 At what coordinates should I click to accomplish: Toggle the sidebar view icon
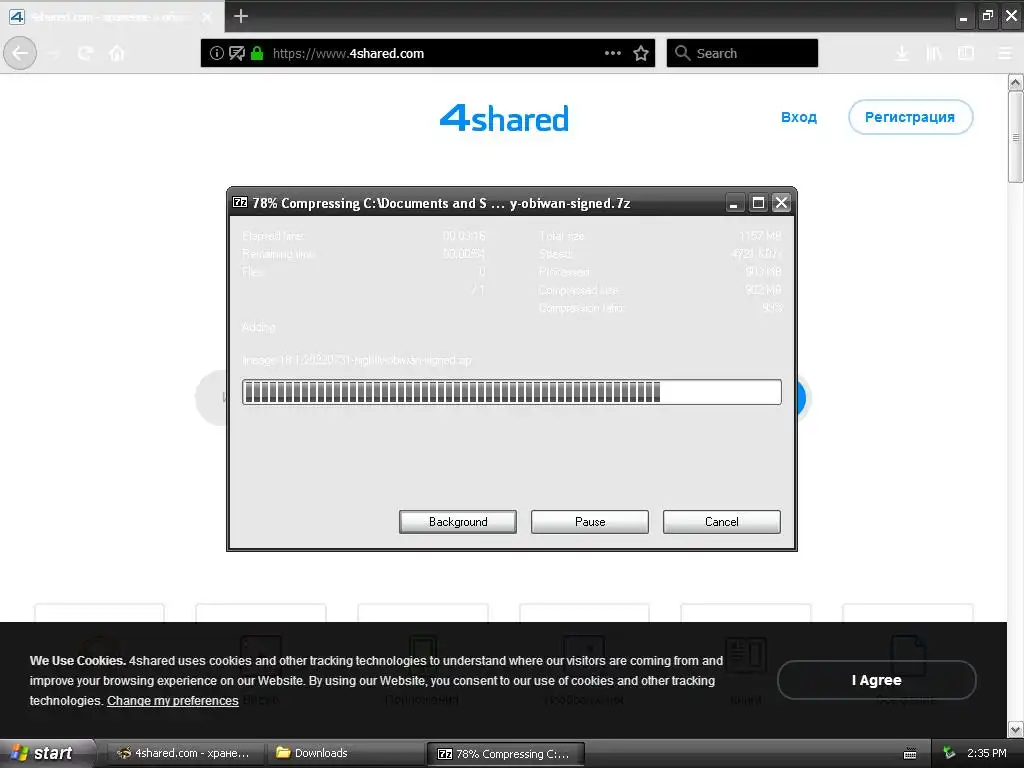click(x=966, y=54)
